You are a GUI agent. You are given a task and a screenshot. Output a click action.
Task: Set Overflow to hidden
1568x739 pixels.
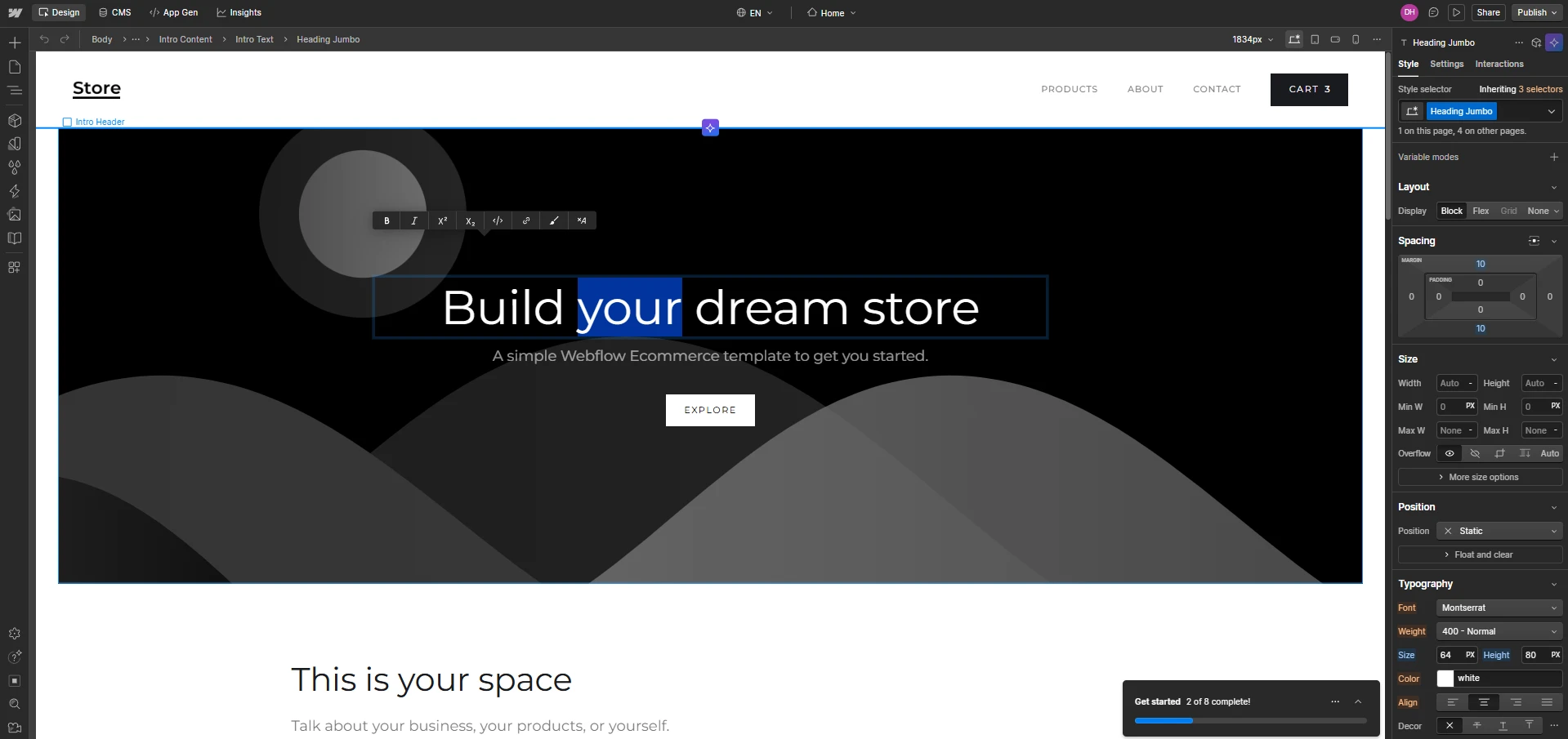tap(1475, 454)
